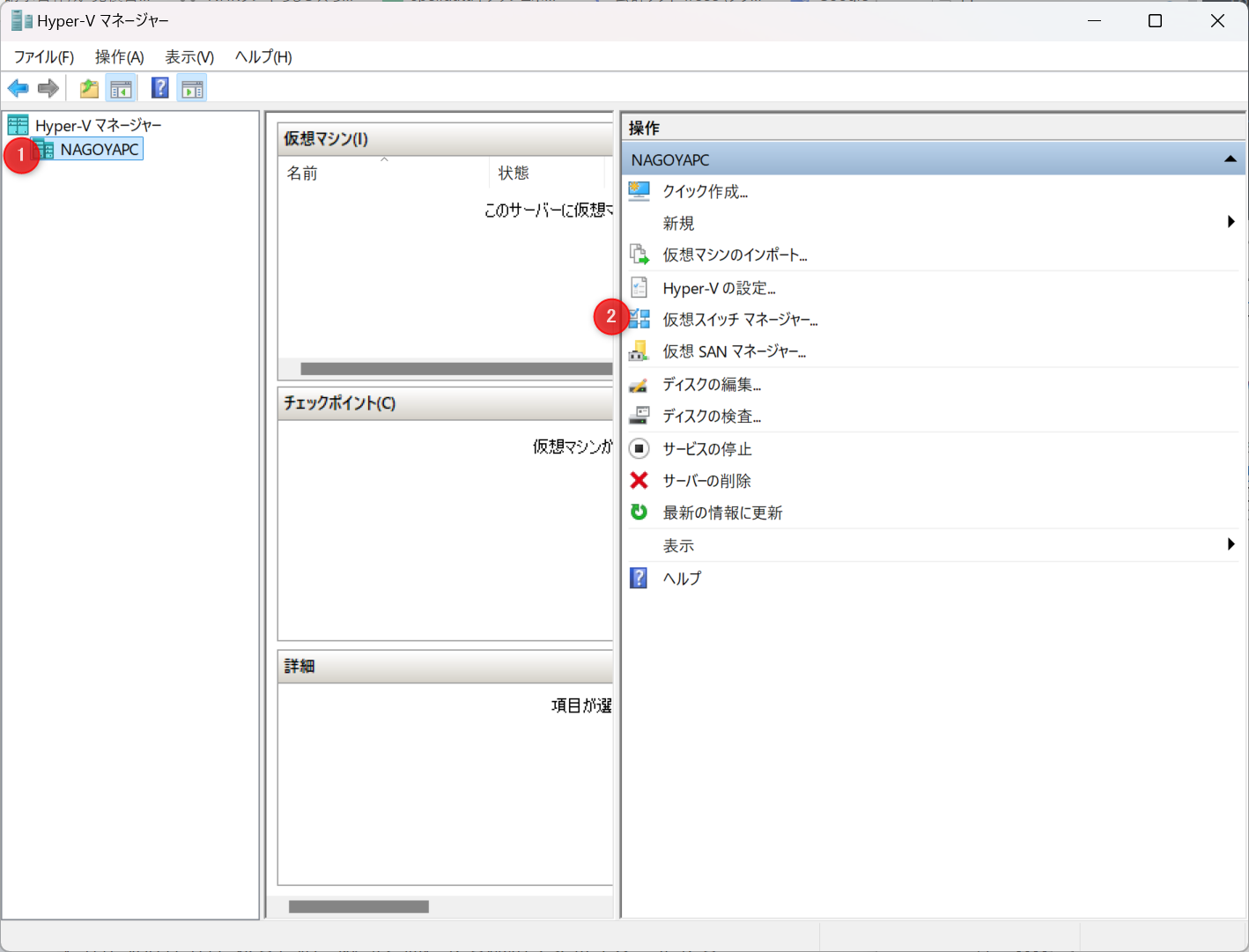The width and height of the screenshot is (1249, 952).
Task: Click the virtual machines list horizontal scrollbar
Action: [x=456, y=368]
